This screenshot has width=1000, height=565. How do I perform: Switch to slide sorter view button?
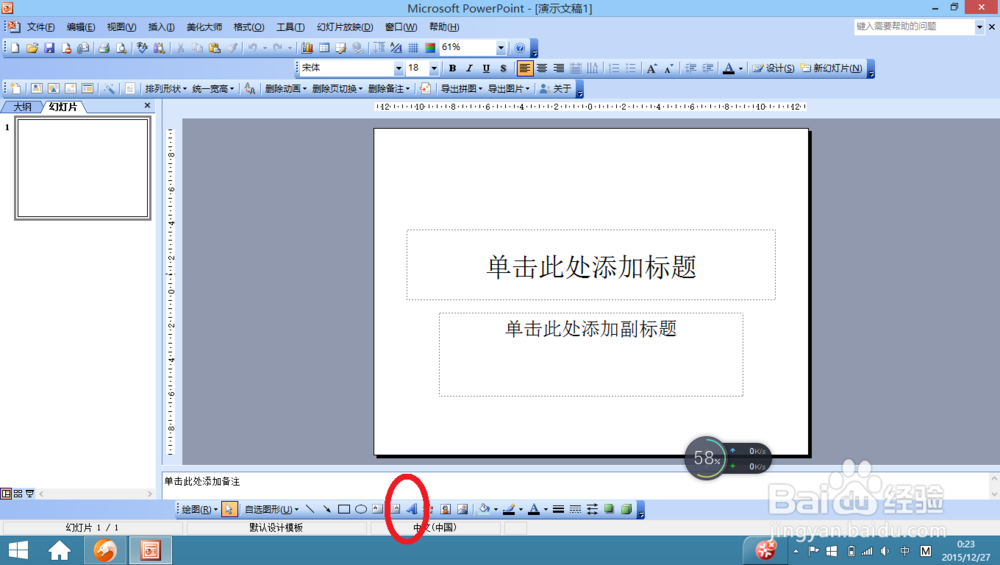point(18,494)
